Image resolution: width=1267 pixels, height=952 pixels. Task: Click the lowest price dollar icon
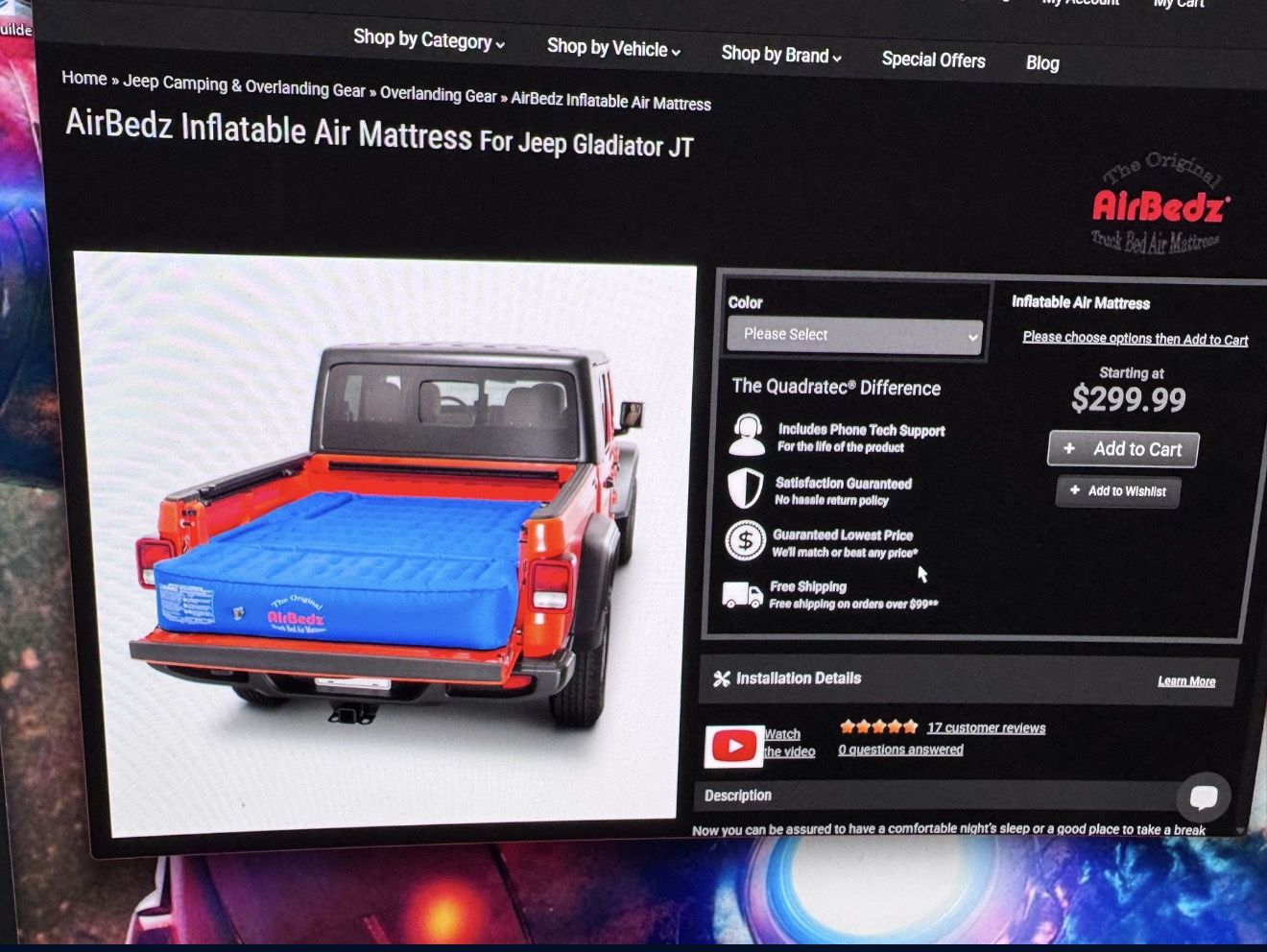click(745, 541)
